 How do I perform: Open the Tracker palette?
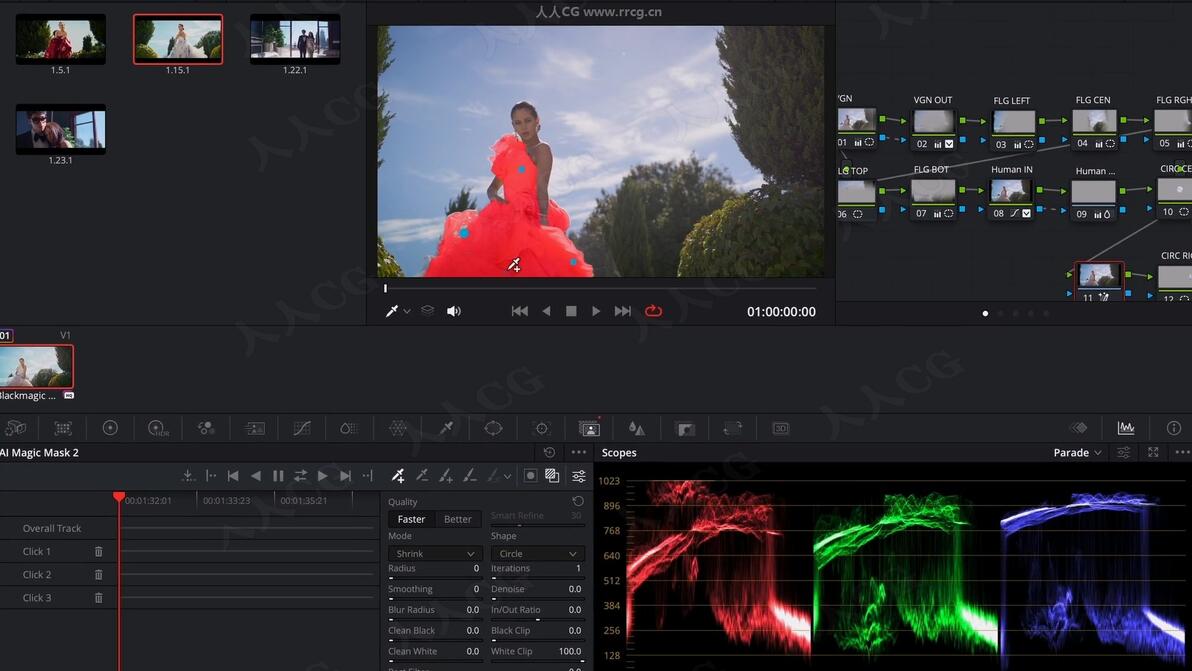click(541, 429)
